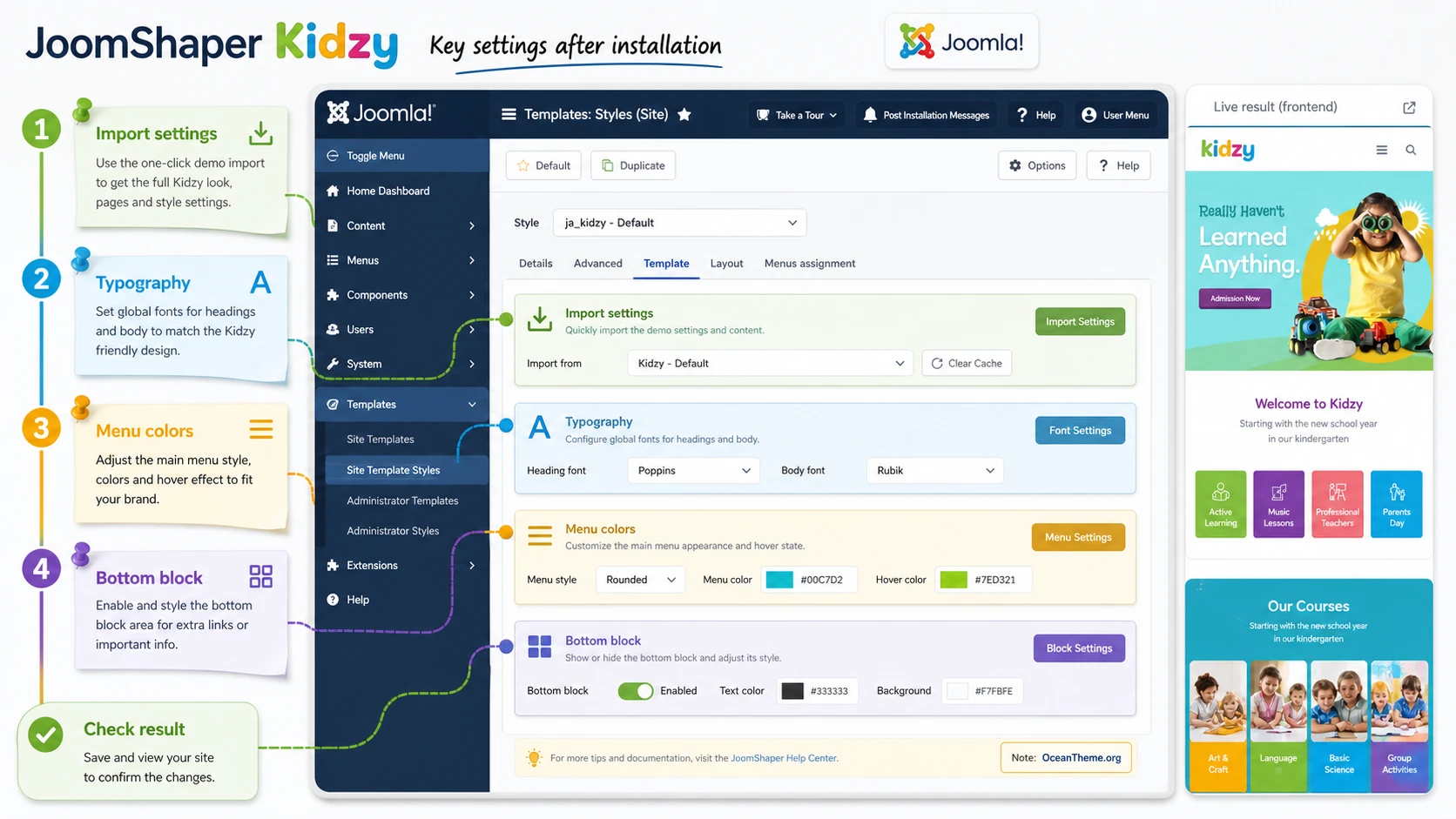Image resolution: width=1456 pixels, height=819 pixels.
Task: Click the orange Menu Settings button
Action: point(1078,537)
